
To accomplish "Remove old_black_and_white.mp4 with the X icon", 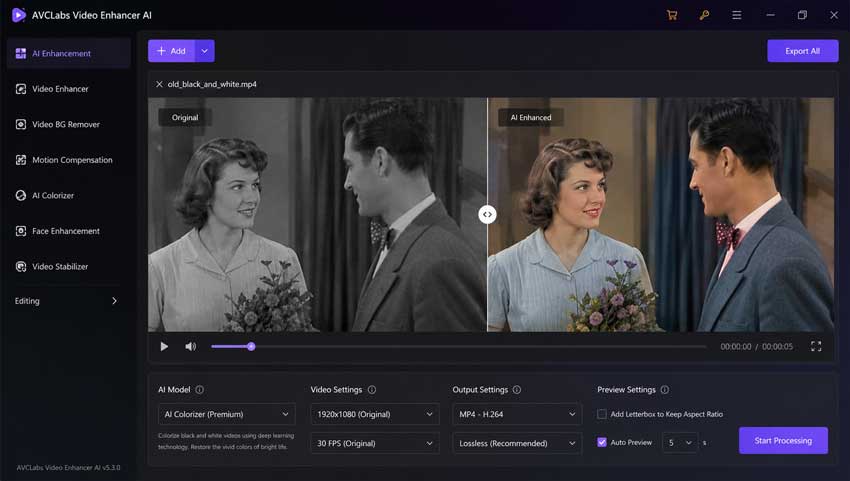I will click(x=159, y=84).
